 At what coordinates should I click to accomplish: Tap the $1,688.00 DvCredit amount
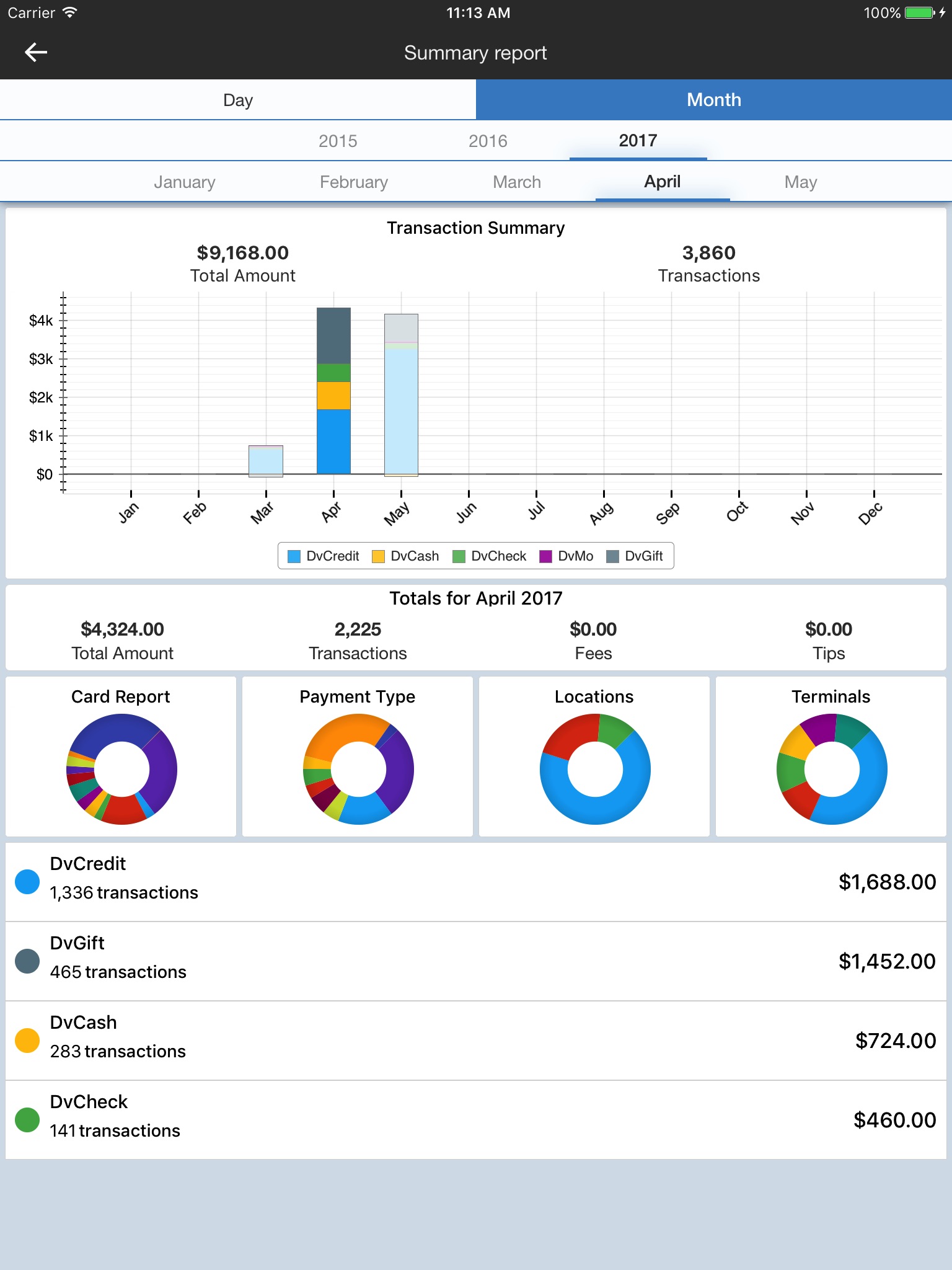887,882
